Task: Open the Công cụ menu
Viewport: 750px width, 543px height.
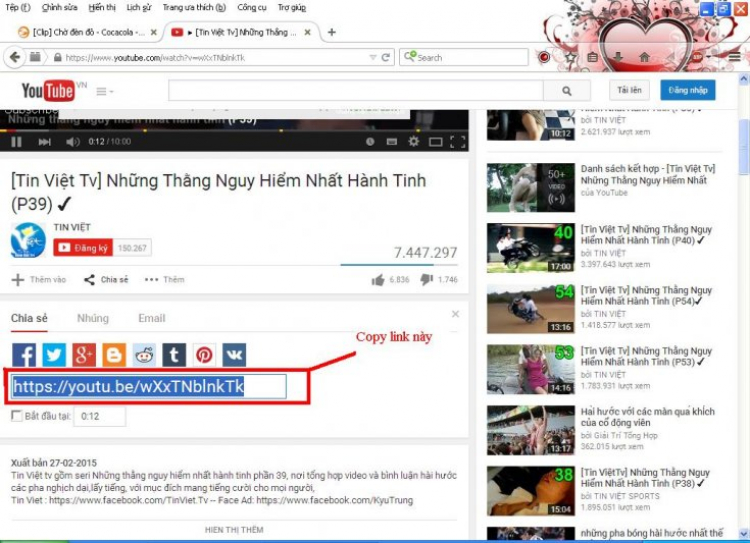Action: pyautogui.click(x=252, y=7)
